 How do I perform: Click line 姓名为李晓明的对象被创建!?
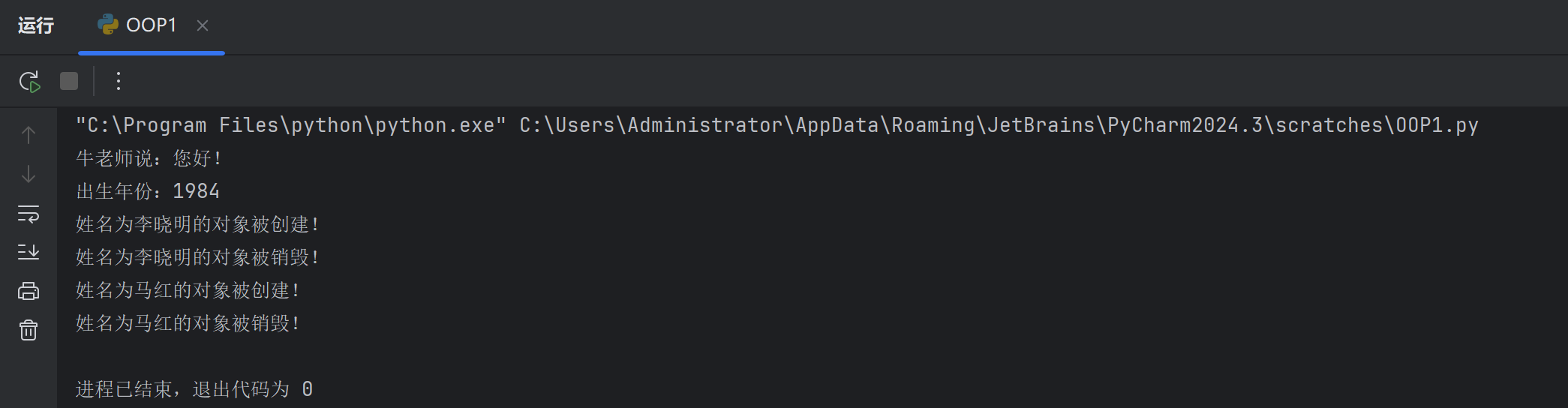click(x=198, y=224)
